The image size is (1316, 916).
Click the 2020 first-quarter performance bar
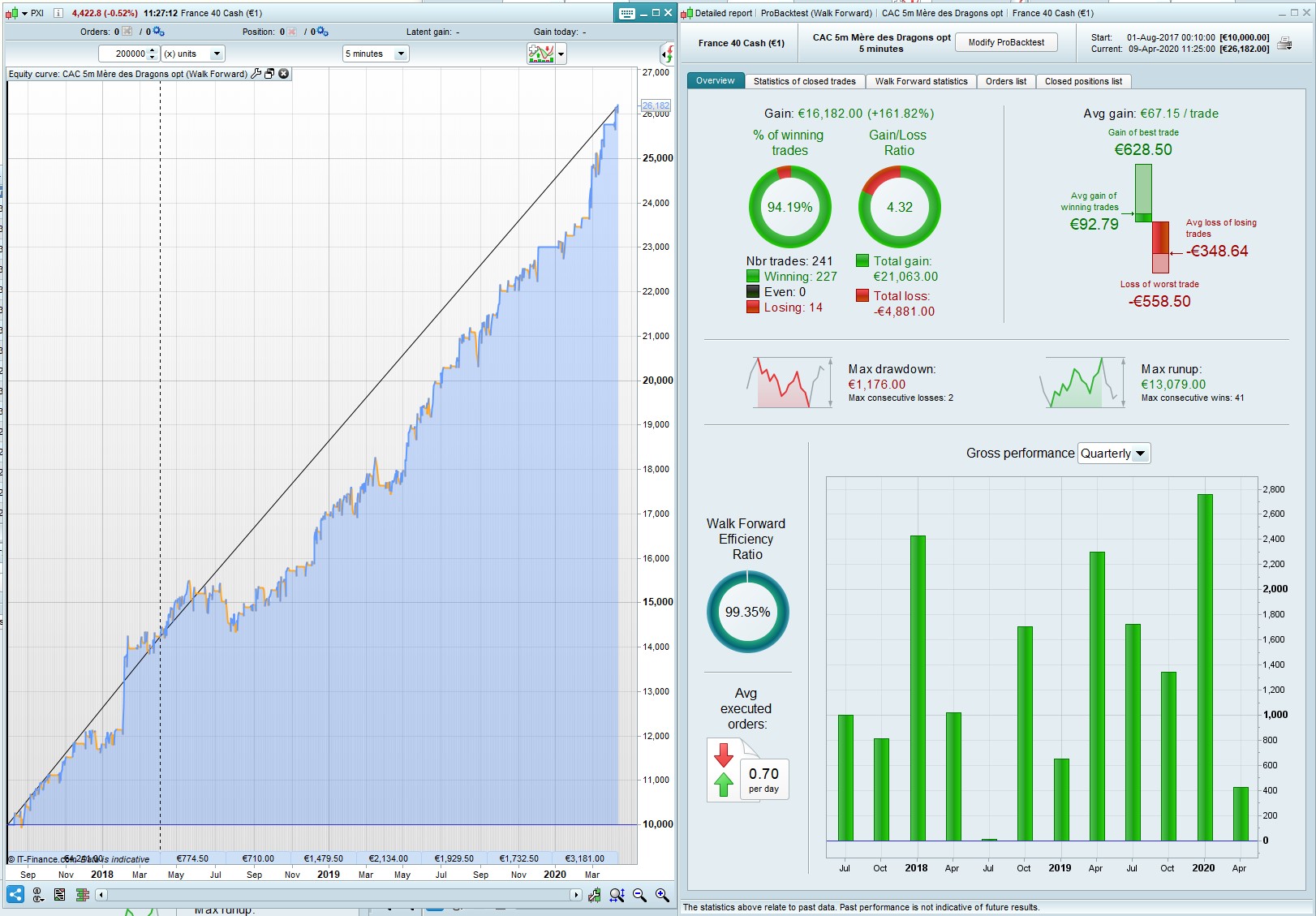pos(1204,668)
